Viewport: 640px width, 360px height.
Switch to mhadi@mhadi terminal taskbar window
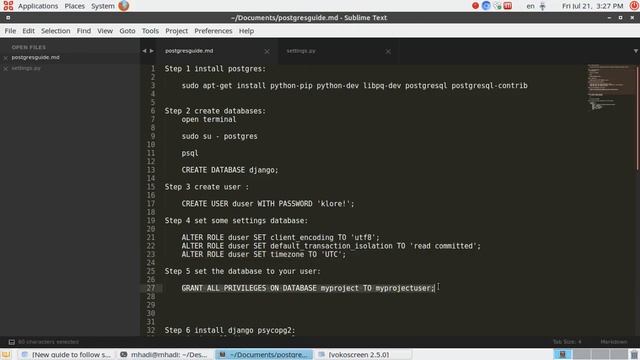(165, 355)
